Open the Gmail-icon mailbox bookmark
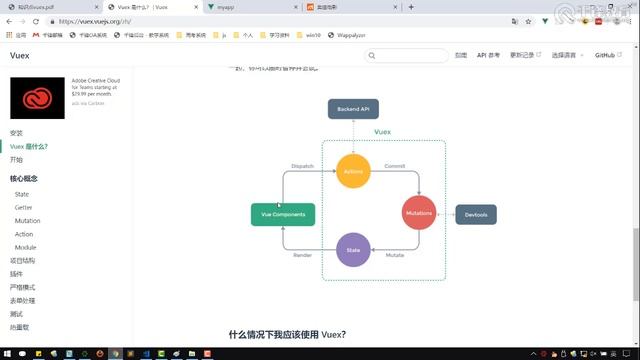The width and height of the screenshot is (640, 360). pos(47,35)
